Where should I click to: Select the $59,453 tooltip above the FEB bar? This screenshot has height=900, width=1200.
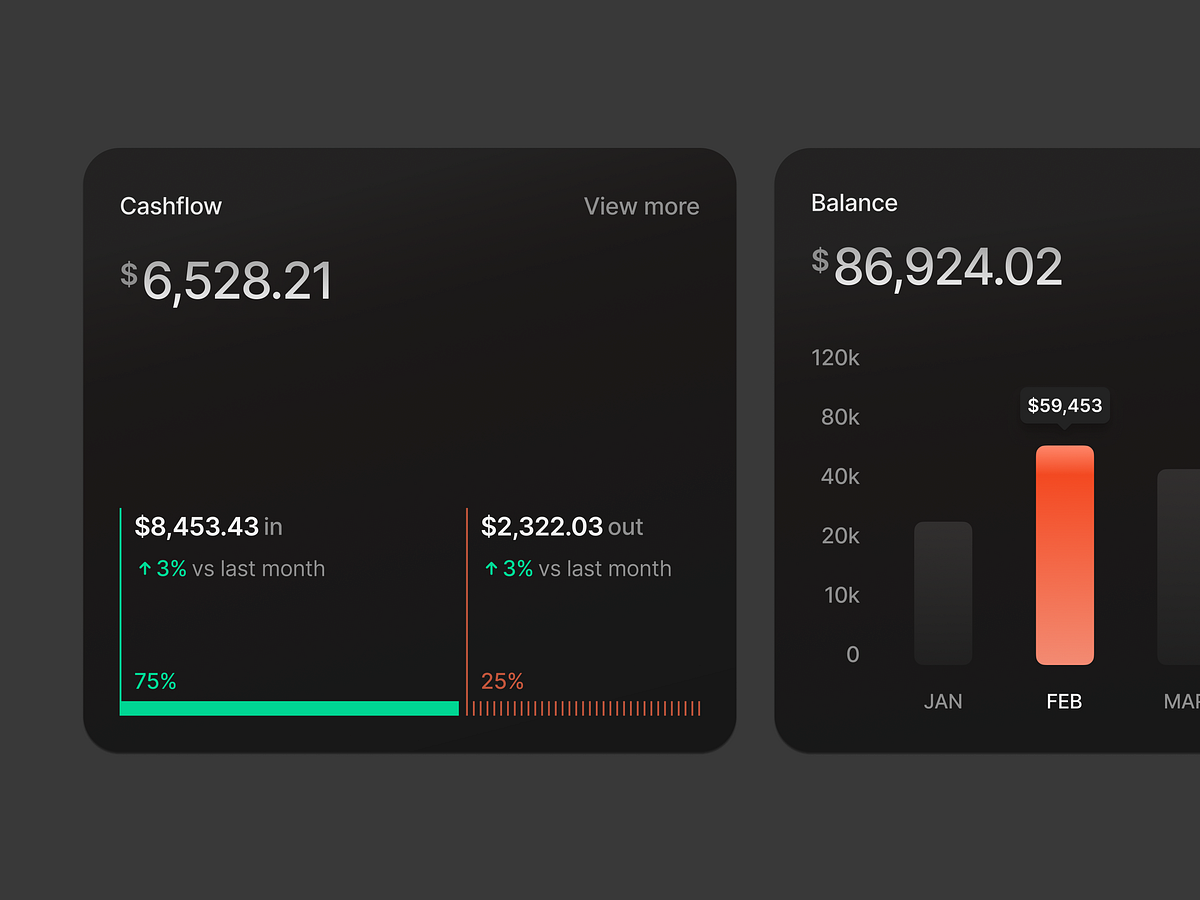1064,406
